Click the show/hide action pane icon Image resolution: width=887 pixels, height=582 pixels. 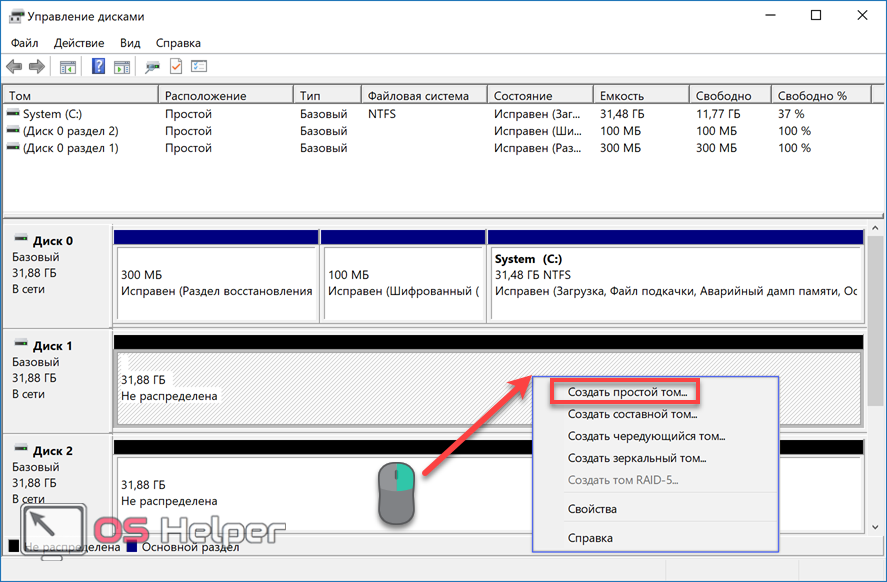pos(121,67)
